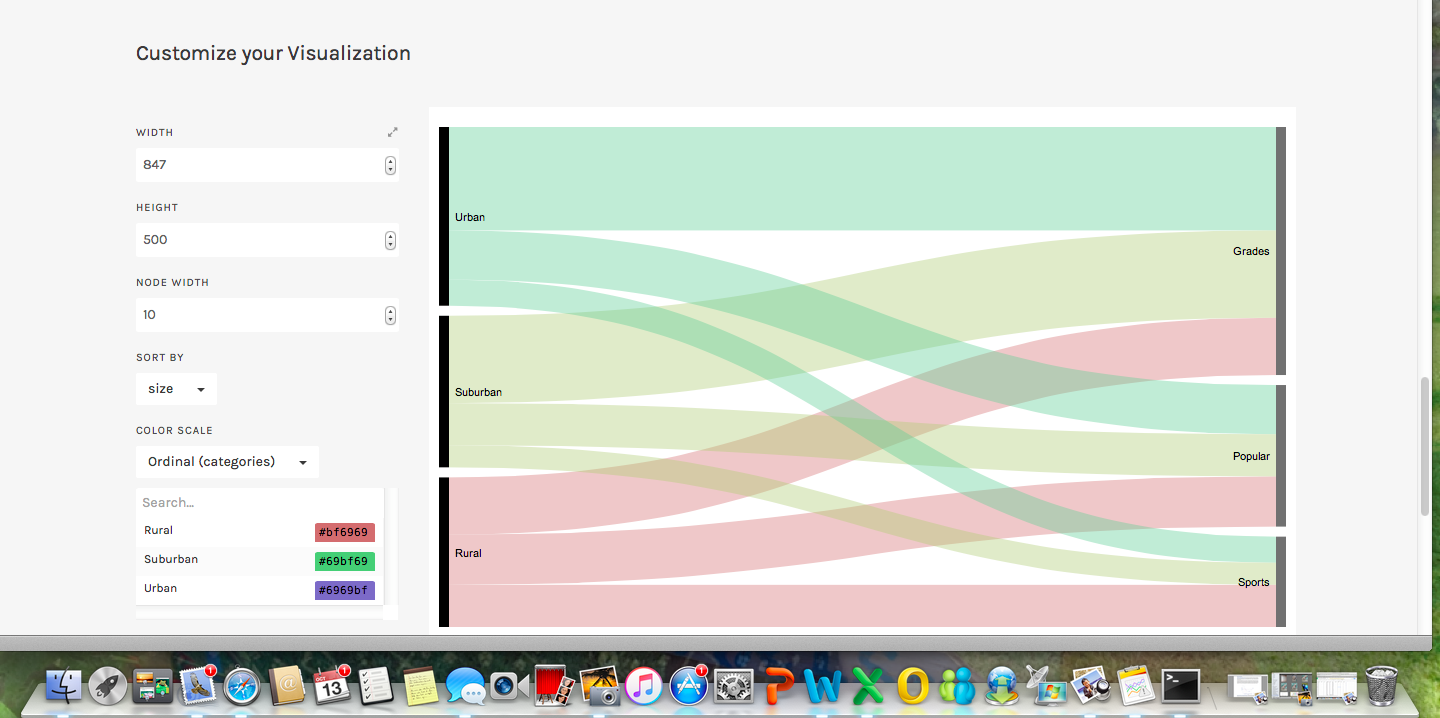Open Microsoft Excel from the dock

(x=868, y=686)
